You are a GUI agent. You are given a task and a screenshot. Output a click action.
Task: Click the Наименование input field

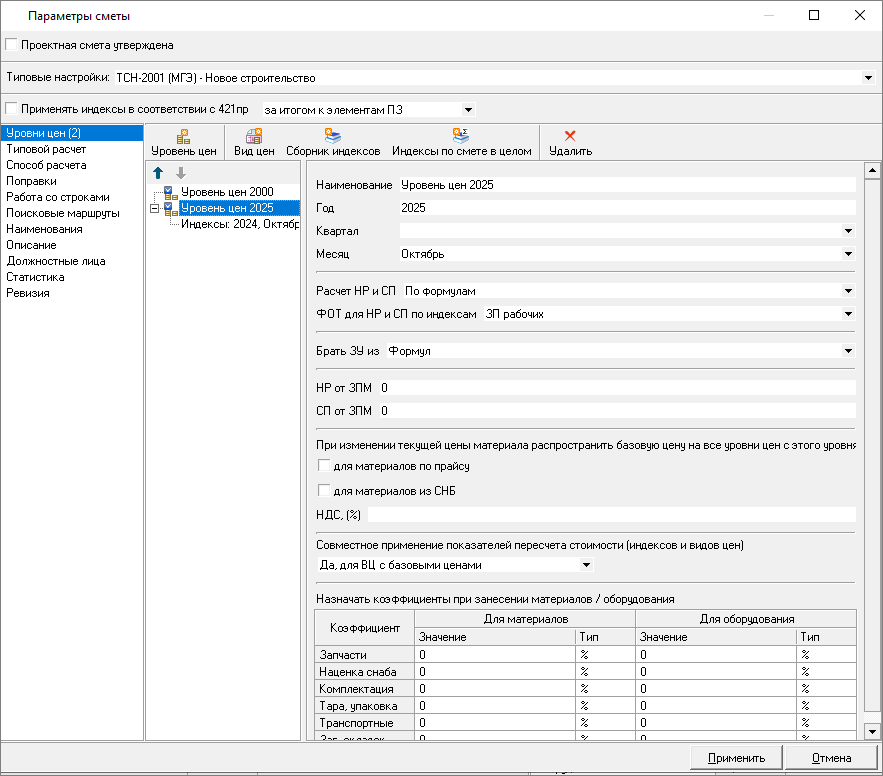tap(627, 185)
